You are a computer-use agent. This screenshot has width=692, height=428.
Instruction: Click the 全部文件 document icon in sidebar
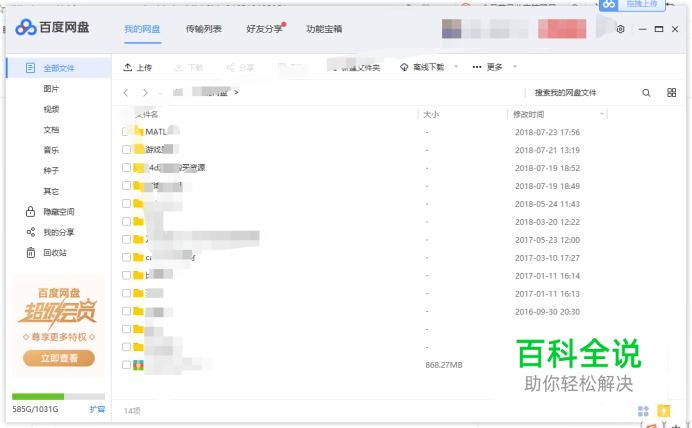point(30,68)
